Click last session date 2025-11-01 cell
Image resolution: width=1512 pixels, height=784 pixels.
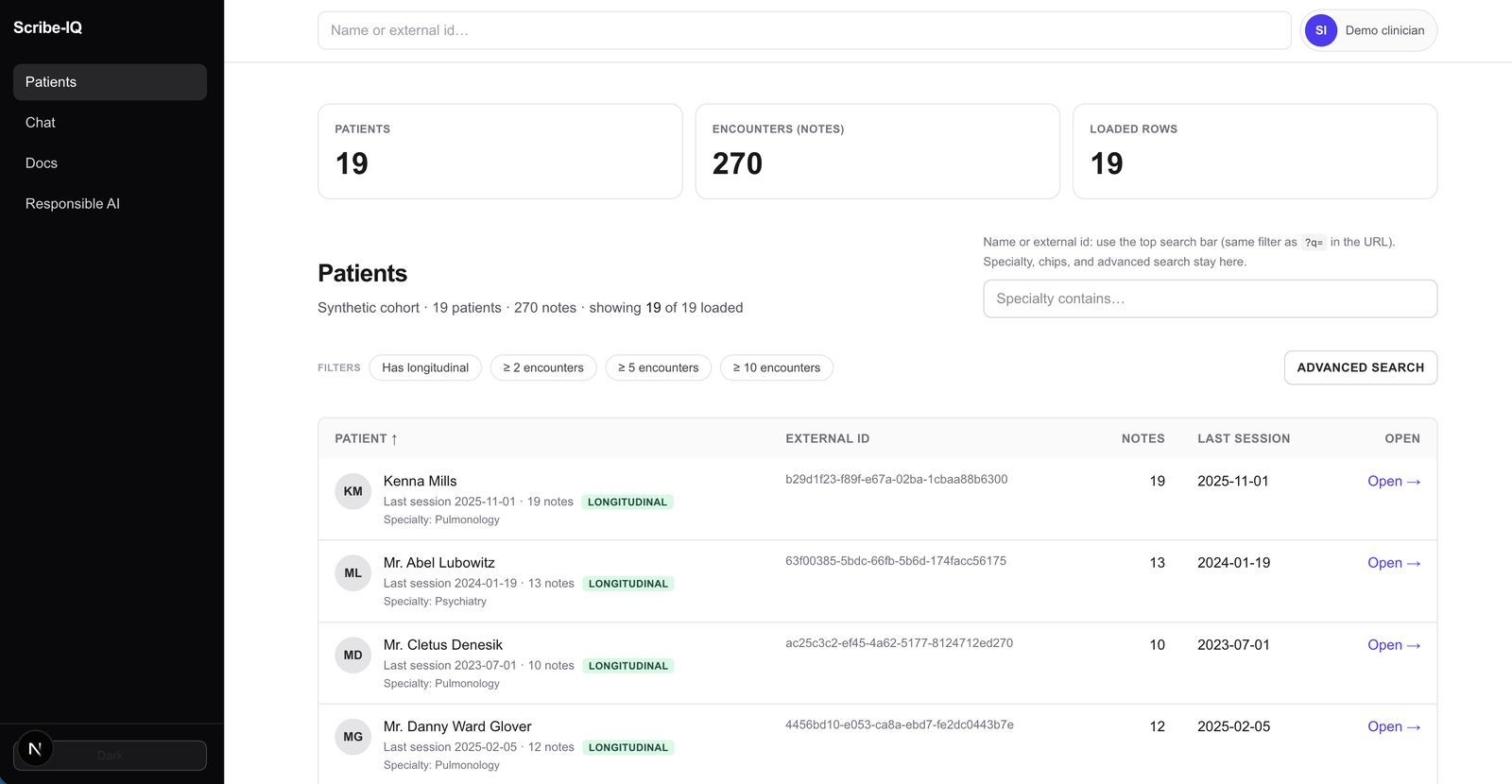[x=1233, y=481]
